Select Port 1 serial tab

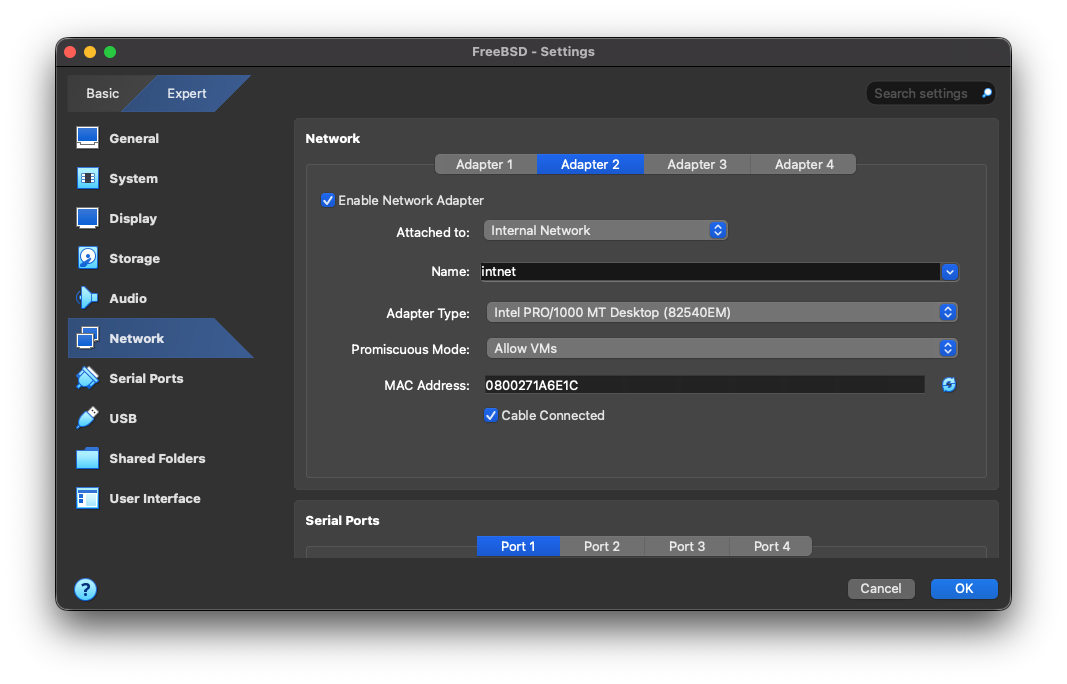pos(518,547)
